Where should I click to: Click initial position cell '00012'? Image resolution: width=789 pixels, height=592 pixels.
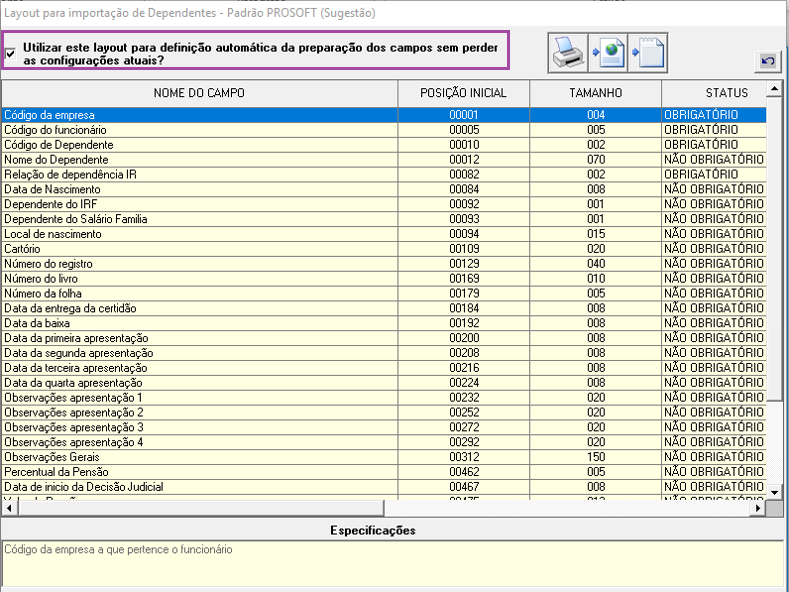(463, 160)
